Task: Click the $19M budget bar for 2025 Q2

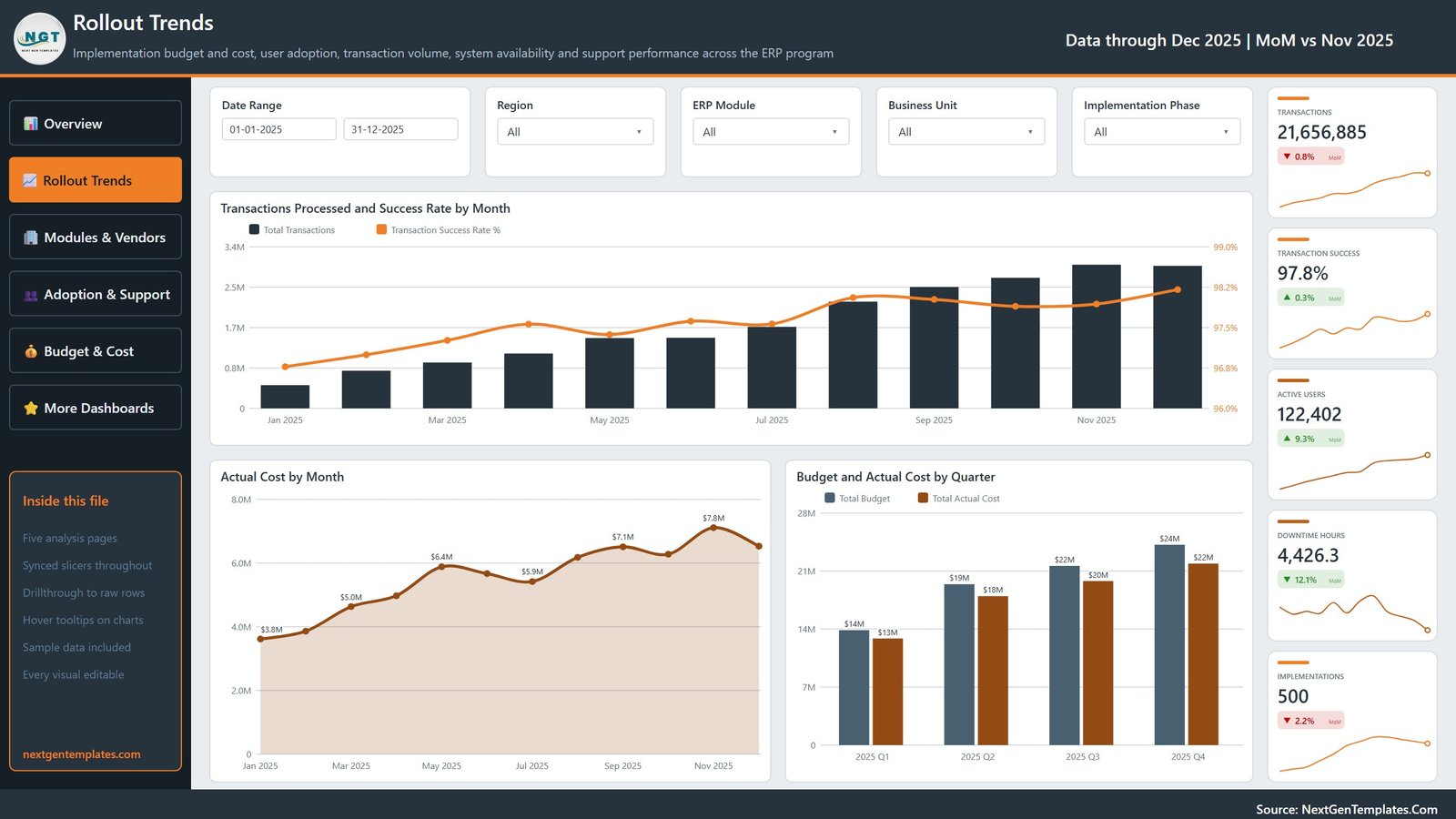Action: tap(959, 664)
